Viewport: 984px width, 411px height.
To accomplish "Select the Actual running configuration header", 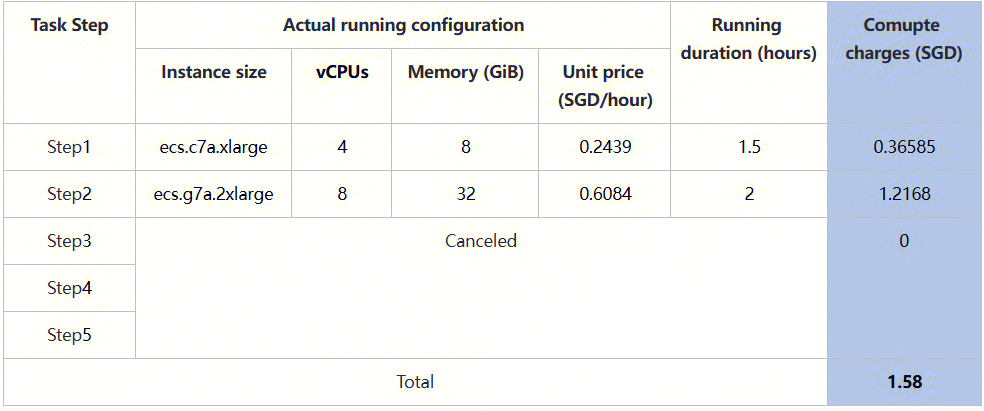I will click(x=403, y=24).
